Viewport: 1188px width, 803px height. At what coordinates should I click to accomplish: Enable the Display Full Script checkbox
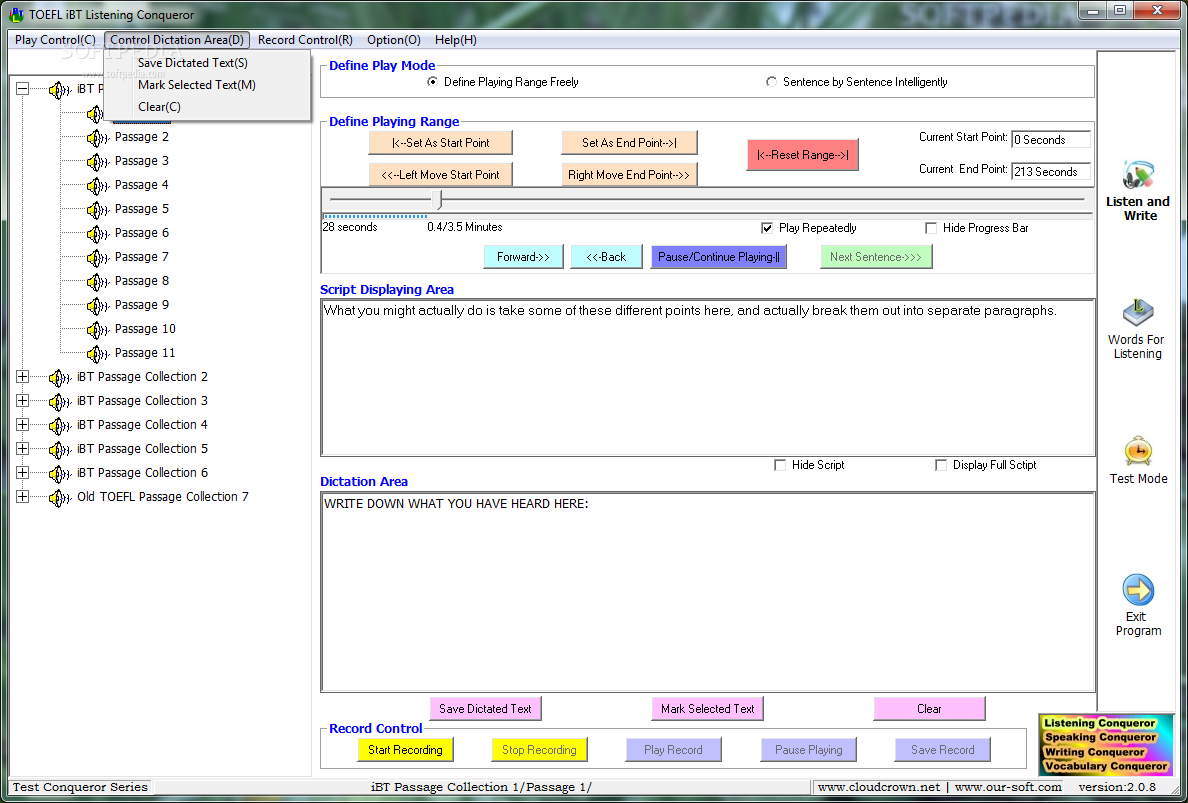click(941, 465)
